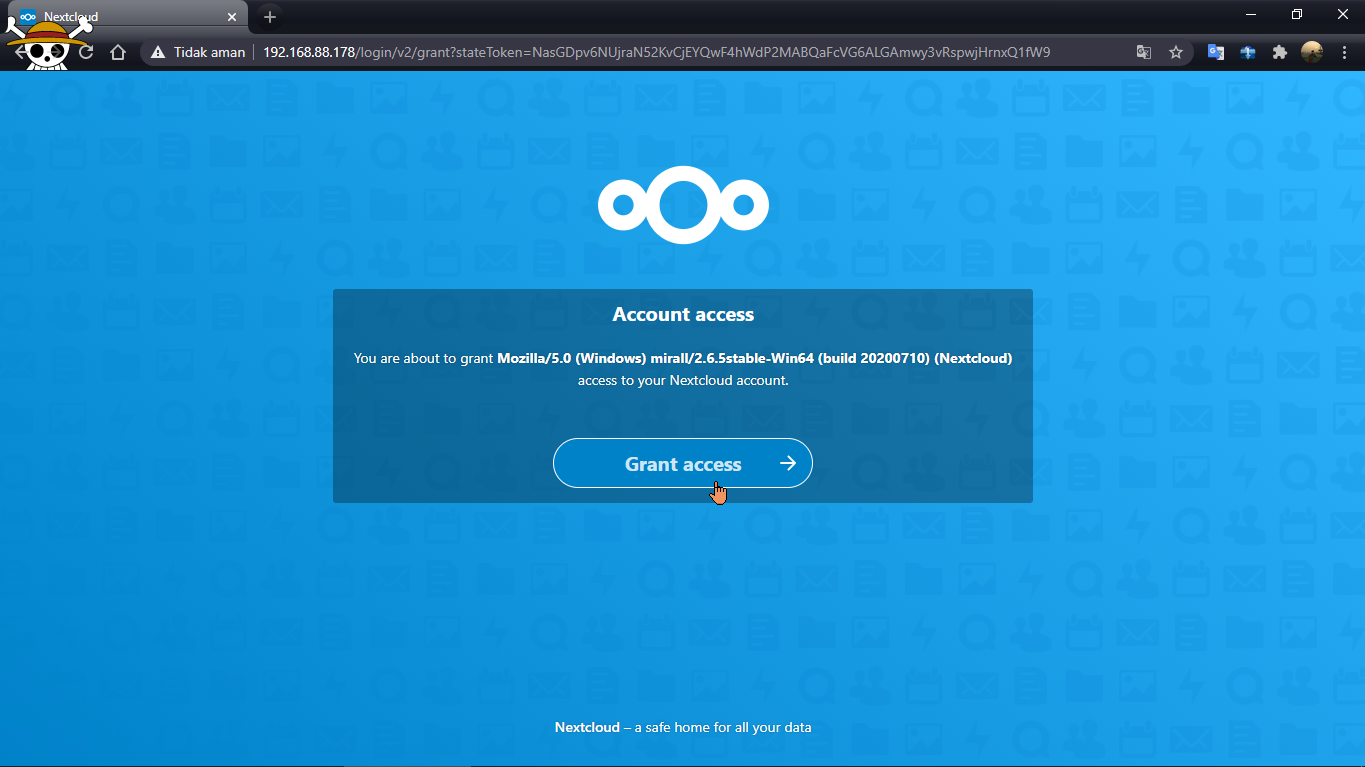Viewport: 1365px width, 767px height.
Task: Restore down the browser window
Action: click(1297, 14)
